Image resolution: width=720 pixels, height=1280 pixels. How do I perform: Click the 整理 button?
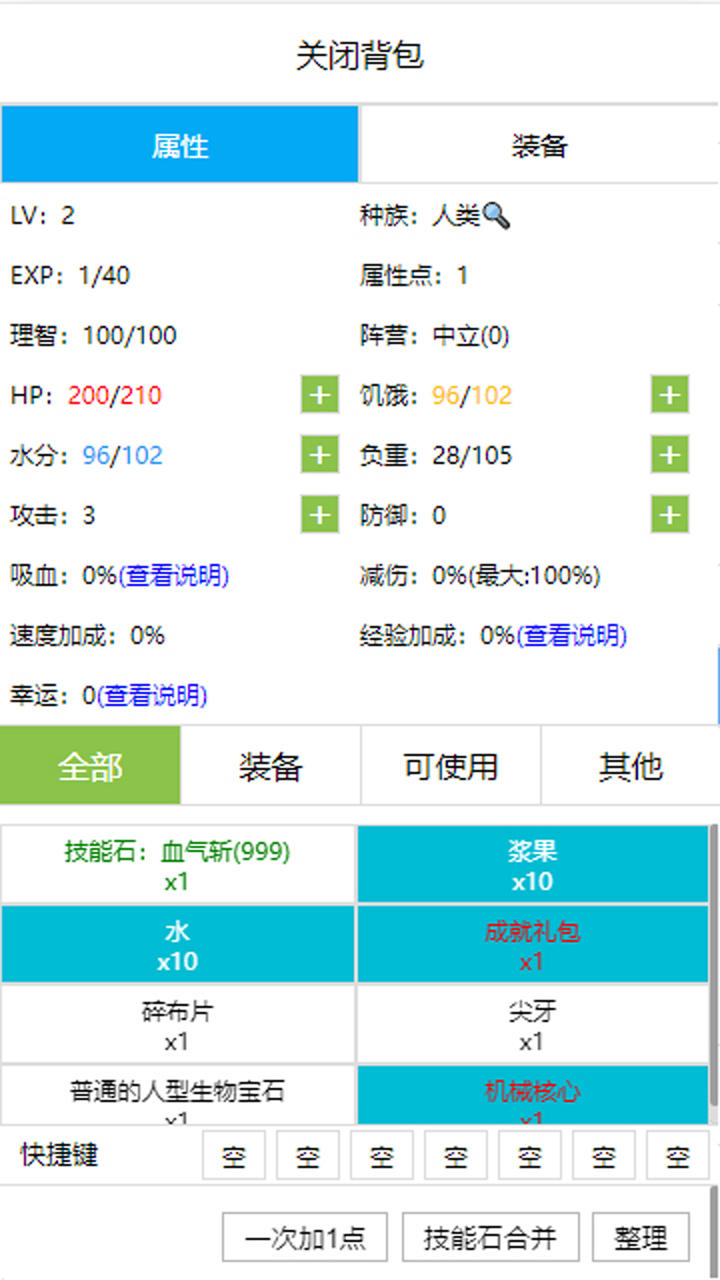[640, 1238]
